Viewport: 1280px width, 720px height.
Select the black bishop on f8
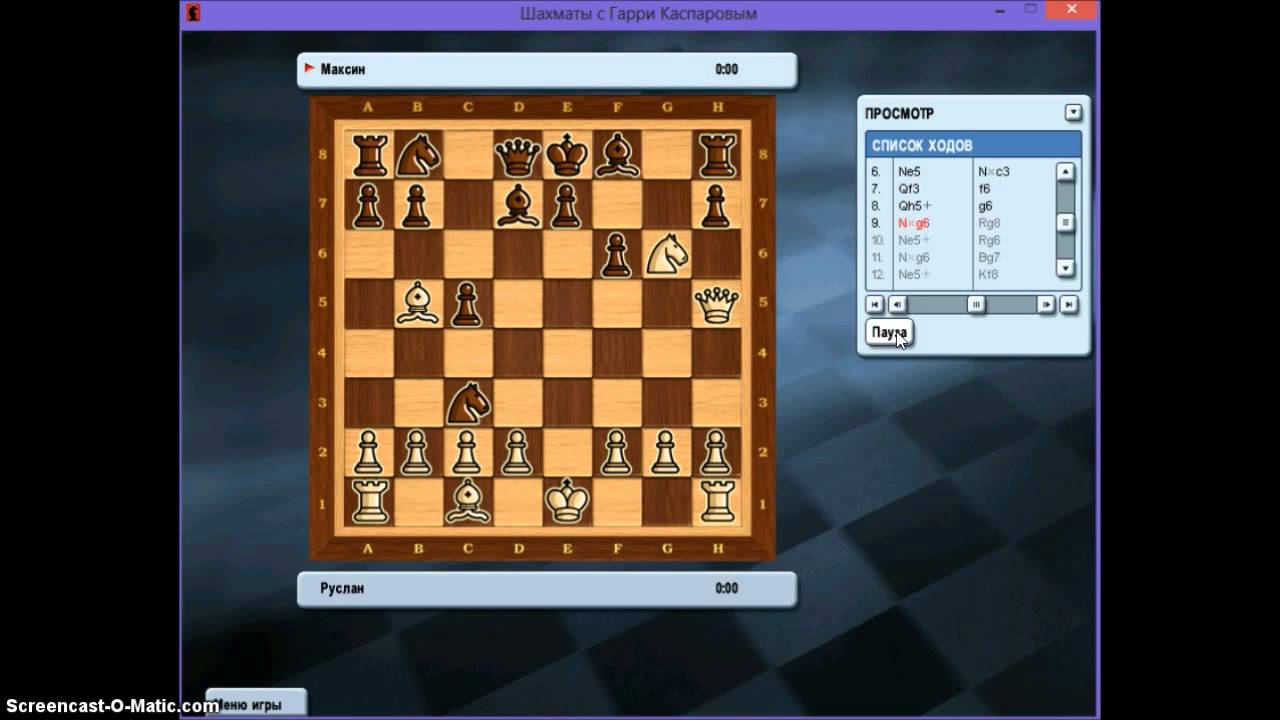coord(617,155)
